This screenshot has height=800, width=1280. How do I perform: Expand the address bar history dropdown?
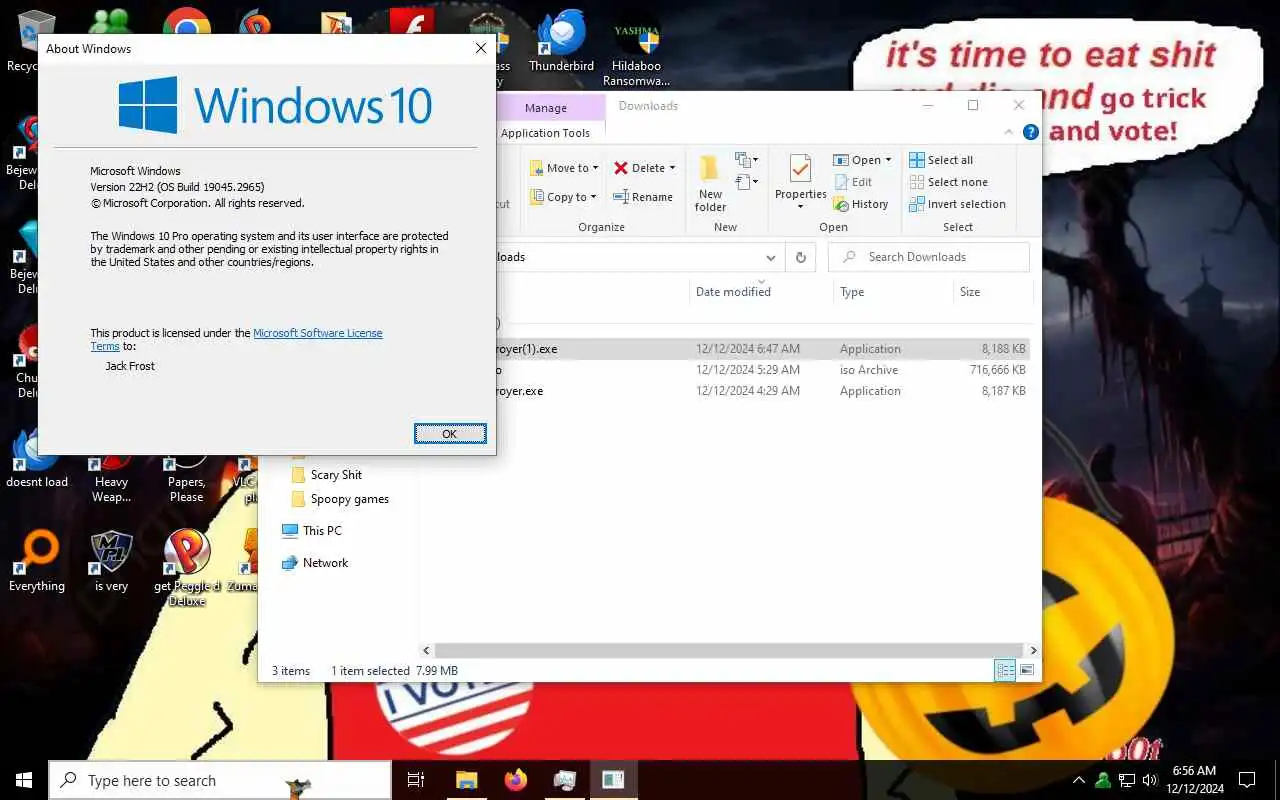[x=770, y=257]
